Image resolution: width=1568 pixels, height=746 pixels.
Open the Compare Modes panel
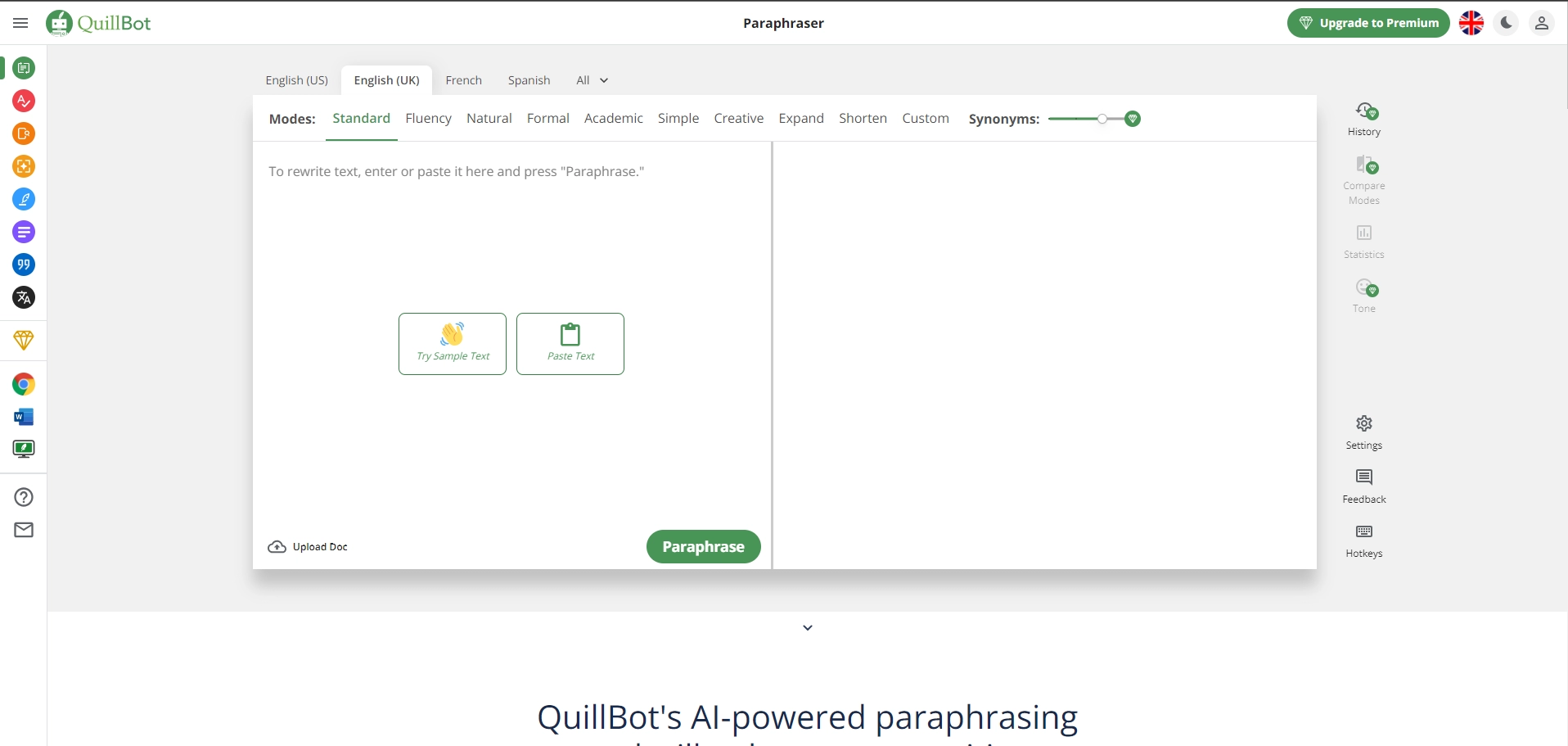click(1363, 178)
